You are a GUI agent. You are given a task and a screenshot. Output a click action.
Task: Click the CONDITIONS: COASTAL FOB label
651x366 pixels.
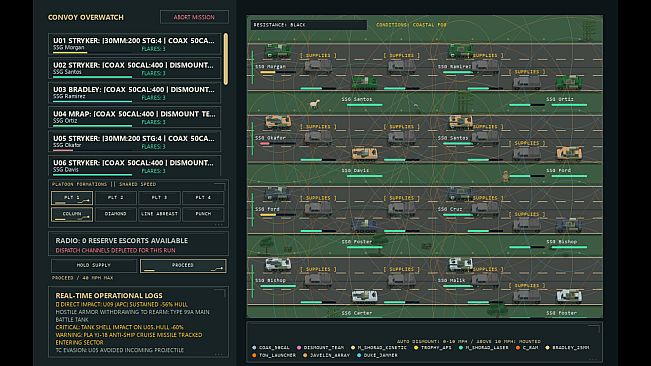click(411, 25)
